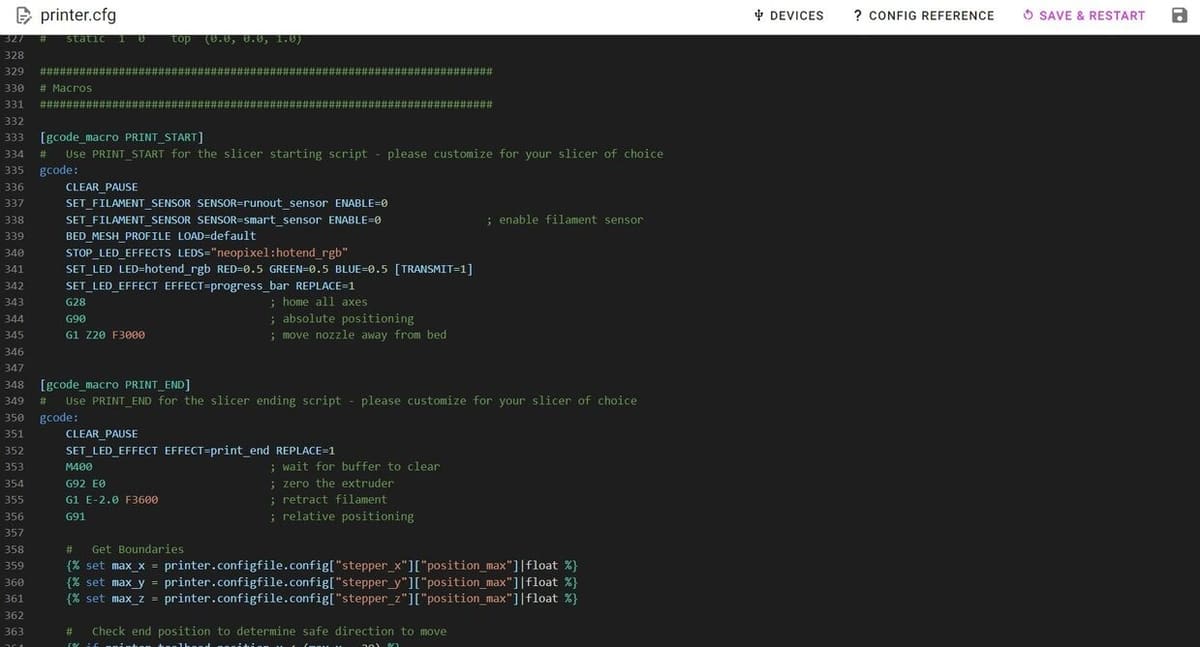Image resolution: width=1200 pixels, height=647 pixels.
Task: Click line number 348 in gutter
Action: click(14, 384)
